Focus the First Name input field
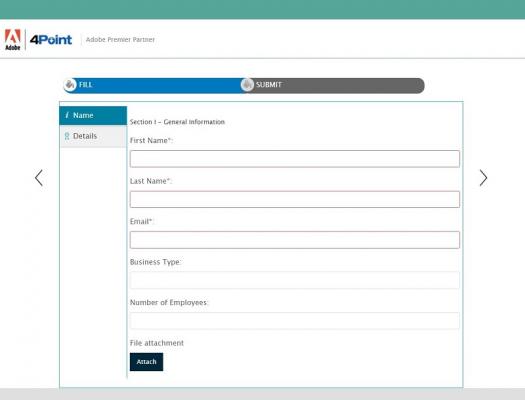 tap(295, 159)
